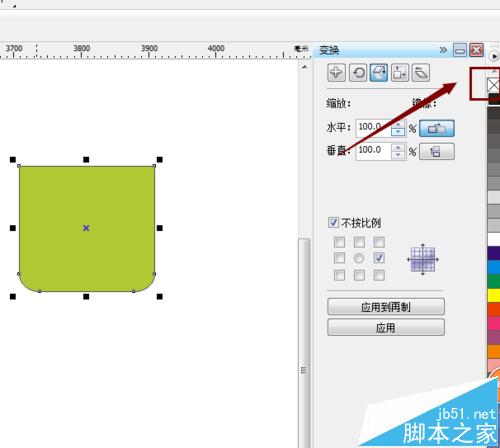Click the right-middle selection handle
This screenshot has width=500, height=448.
(160, 228)
